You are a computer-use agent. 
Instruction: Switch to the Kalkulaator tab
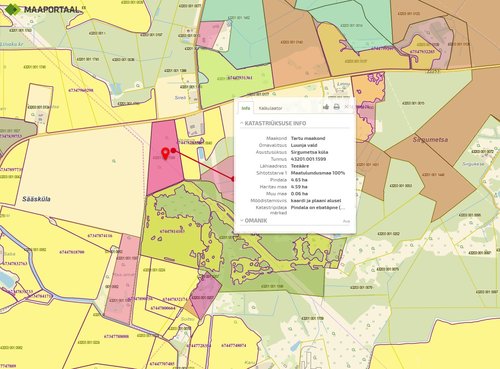pyautogui.click(x=270, y=108)
